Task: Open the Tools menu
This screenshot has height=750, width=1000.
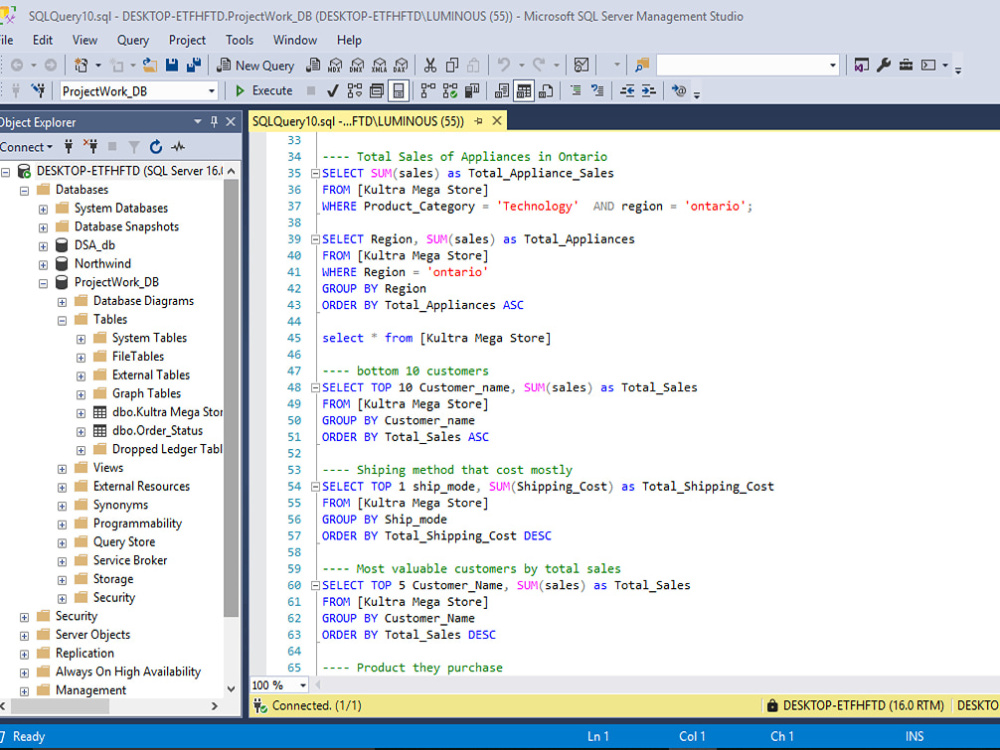Action: pos(239,40)
